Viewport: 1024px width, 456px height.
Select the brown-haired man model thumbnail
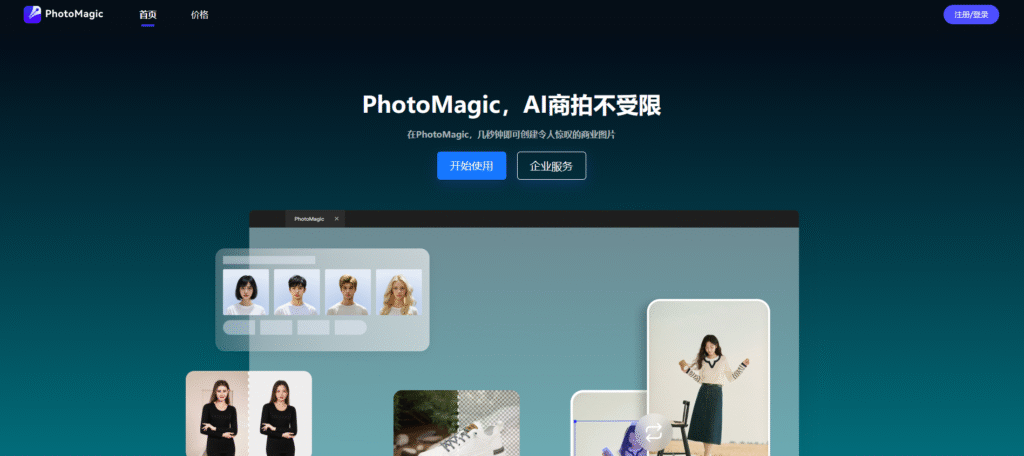[x=348, y=292]
